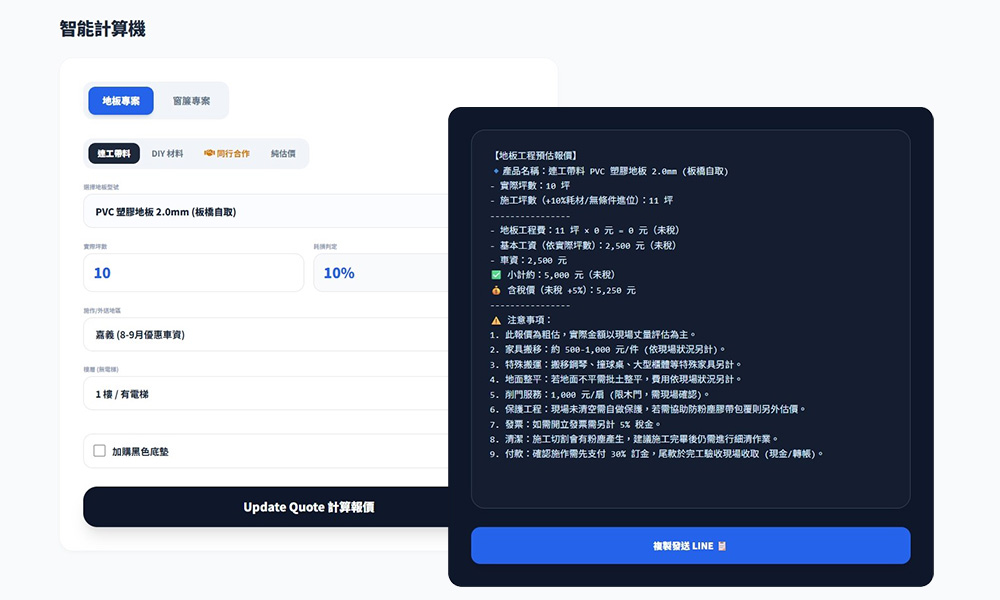Image resolution: width=1000 pixels, height=600 pixels.
Task: Click note 7 about 發票 5% 稅金
Action: (x=575, y=424)
